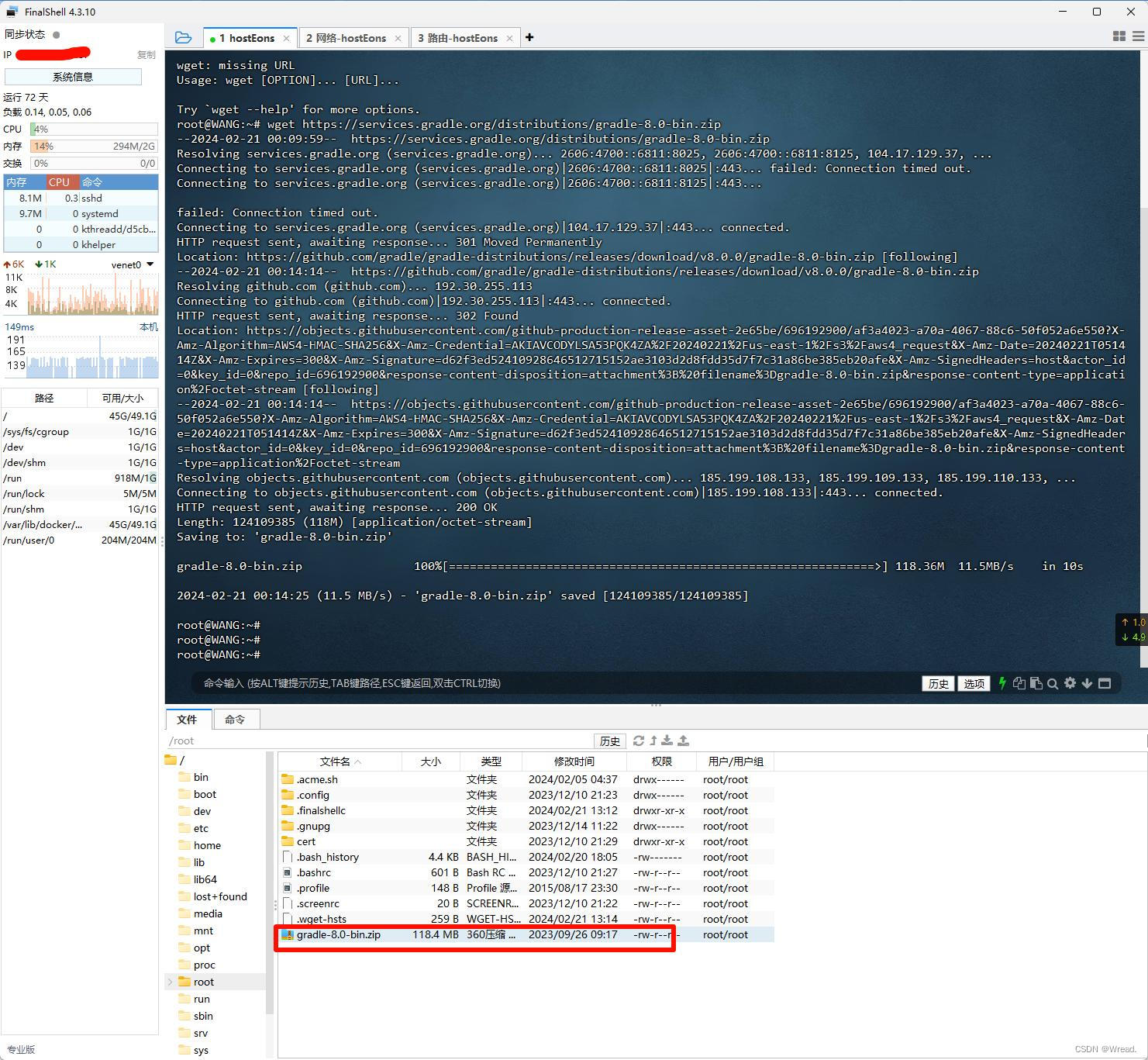
Task: Sort files by 文件名 column
Action: (340, 761)
